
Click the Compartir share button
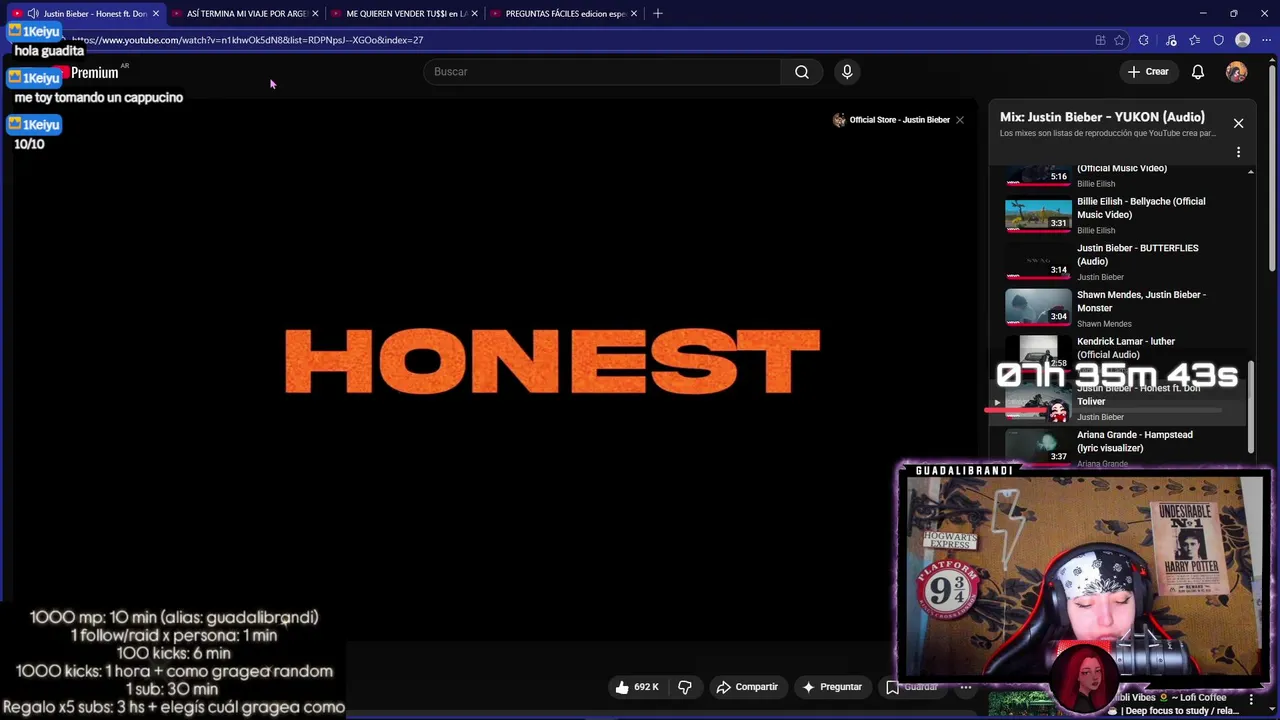coord(747,687)
